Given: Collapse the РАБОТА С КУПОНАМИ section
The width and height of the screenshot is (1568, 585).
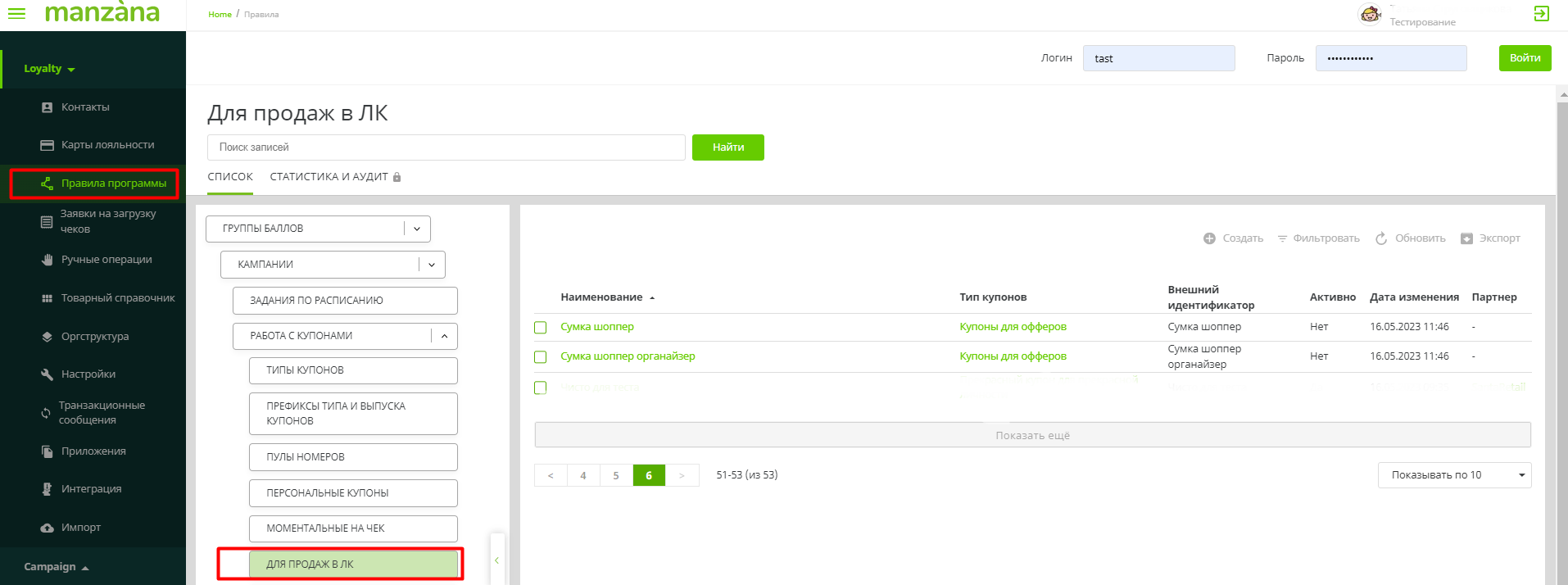Looking at the screenshot, I should (x=444, y=336).
